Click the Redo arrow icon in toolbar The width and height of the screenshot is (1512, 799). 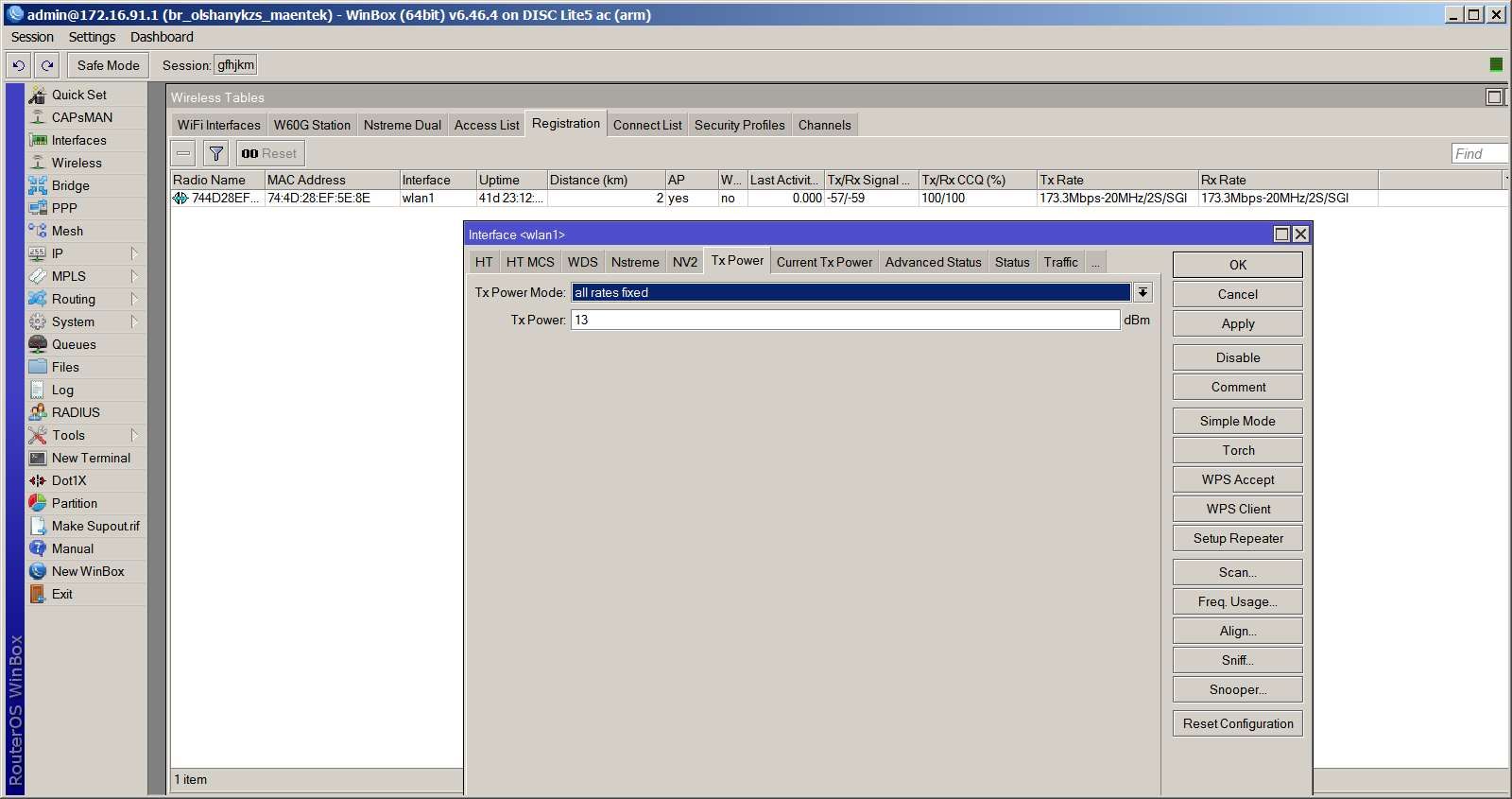[47, 65]
